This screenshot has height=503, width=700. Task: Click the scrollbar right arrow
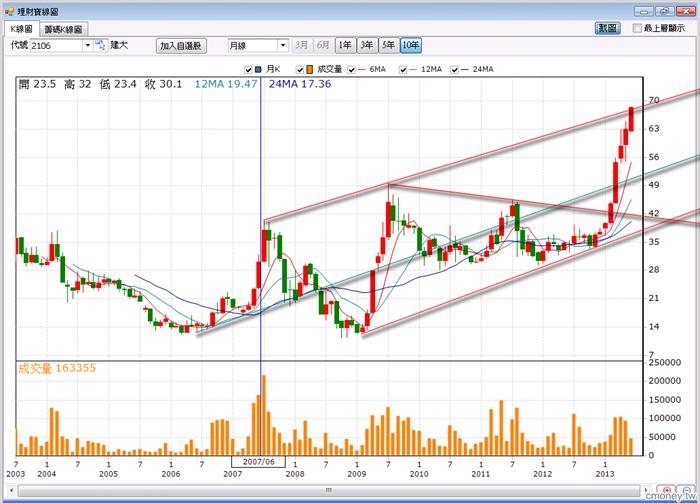(645, 491)
